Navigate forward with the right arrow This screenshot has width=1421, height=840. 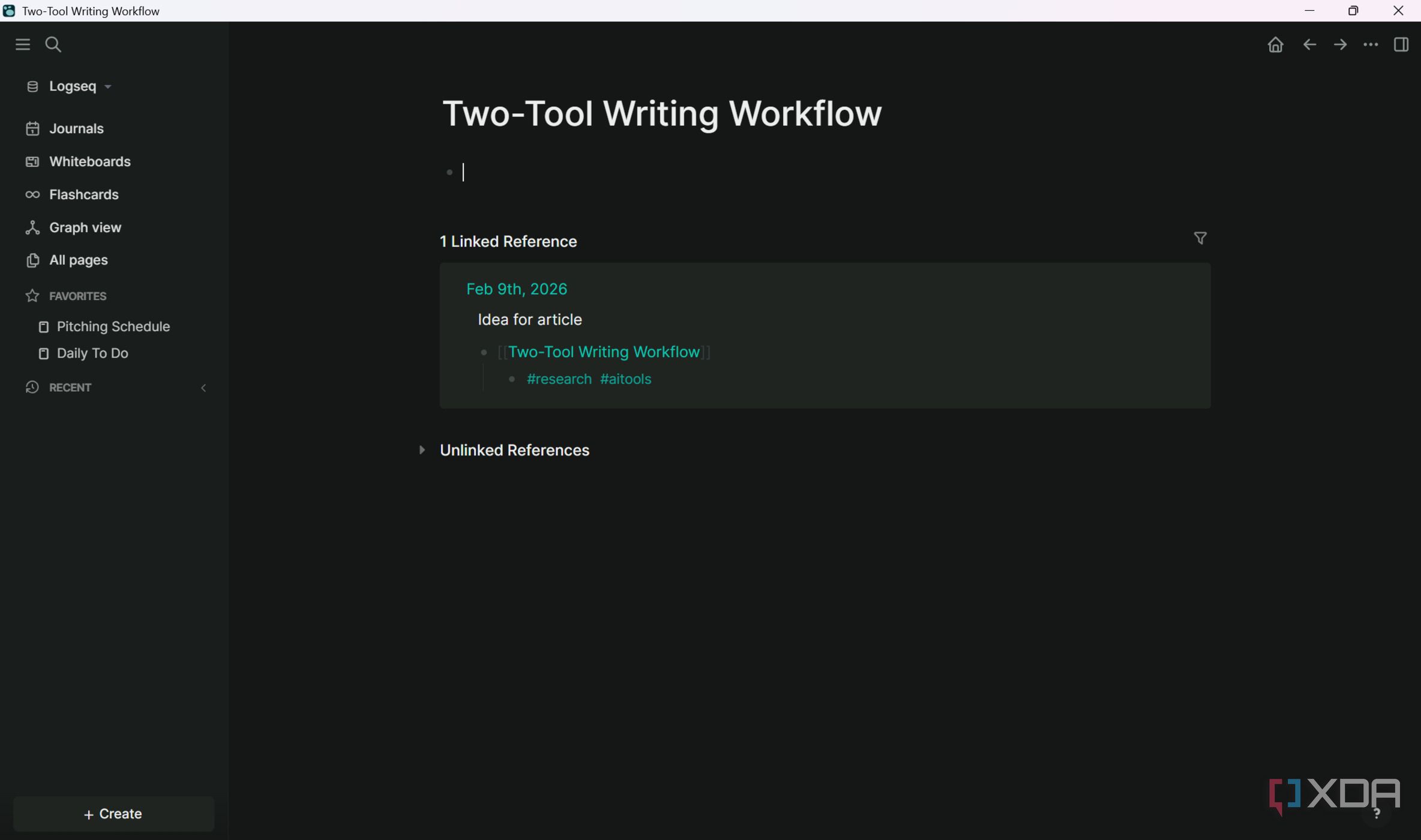tap(1340, 44)
